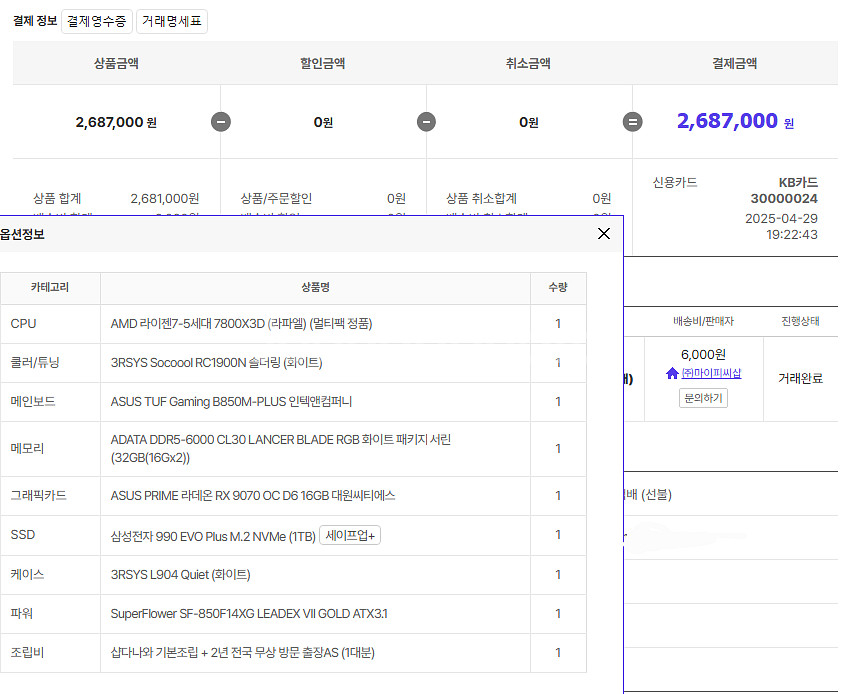Select the AMD 라이젠7 7800X3D product name
The height and width of the screenshot is (694, 854).
coord(241,324)
